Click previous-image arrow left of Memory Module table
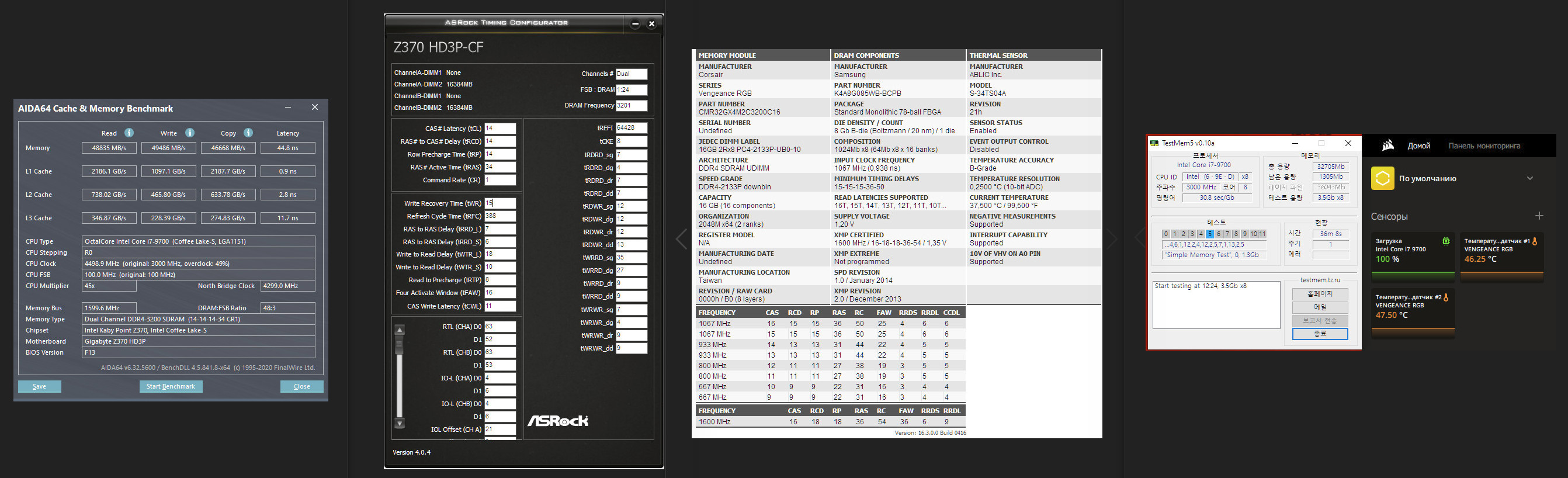The height and width of the screenshot is (478, 1568). tap(681, 238)
